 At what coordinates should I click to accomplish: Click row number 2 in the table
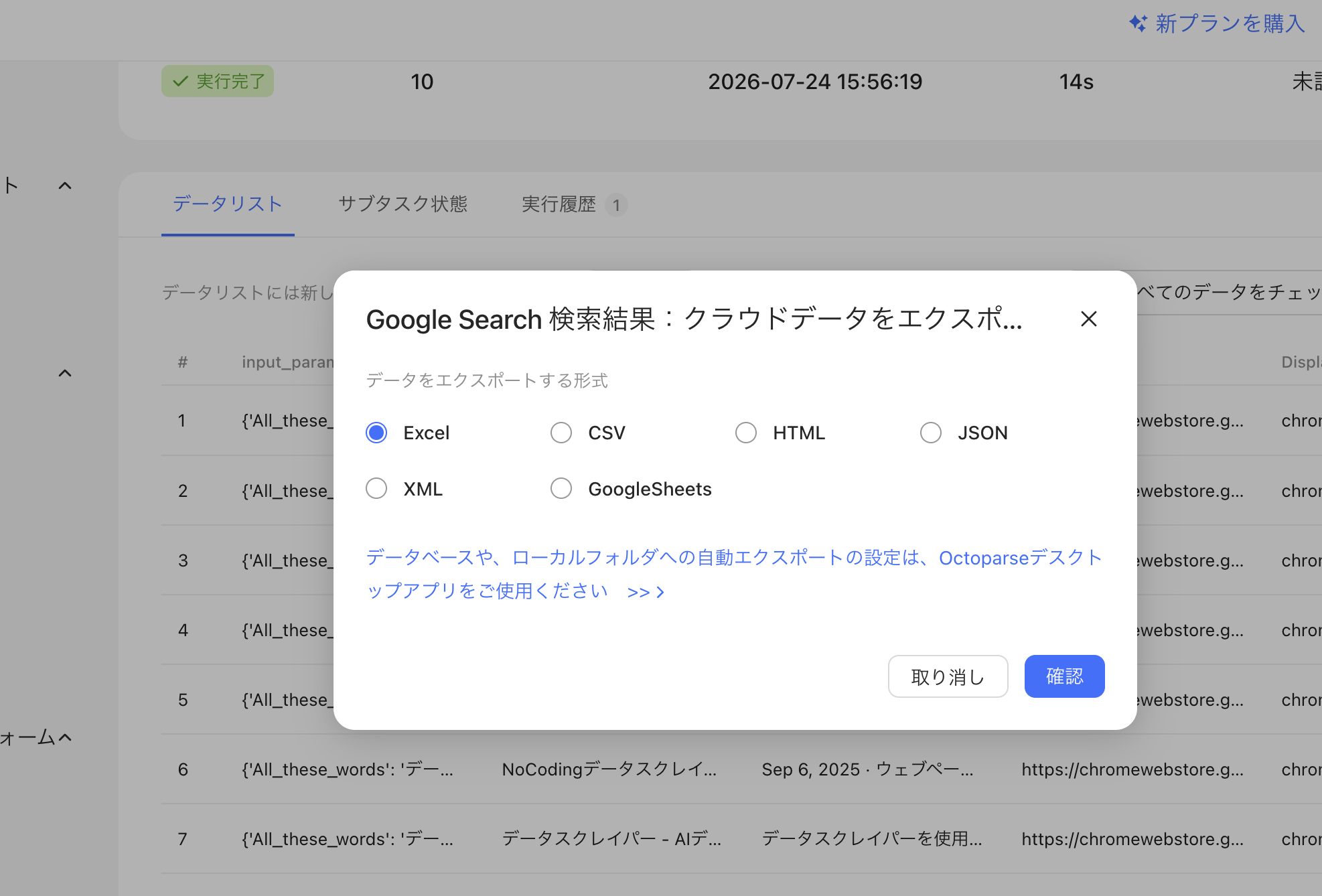[183, 491]
